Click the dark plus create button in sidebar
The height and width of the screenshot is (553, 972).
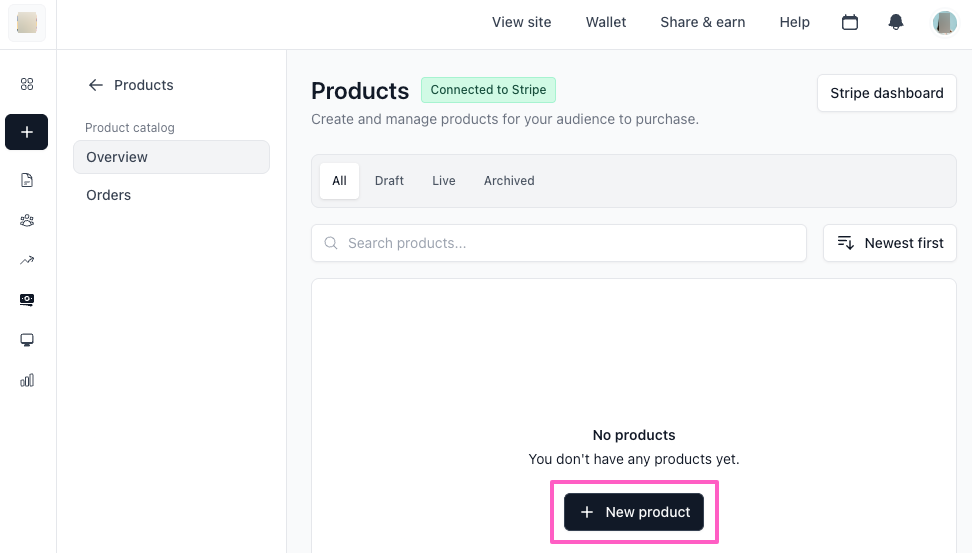coord(27,132)
